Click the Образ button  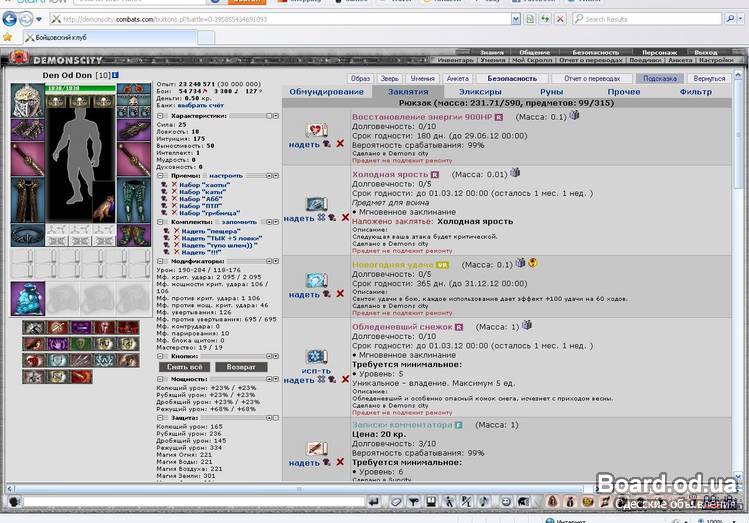pos(360,78)
